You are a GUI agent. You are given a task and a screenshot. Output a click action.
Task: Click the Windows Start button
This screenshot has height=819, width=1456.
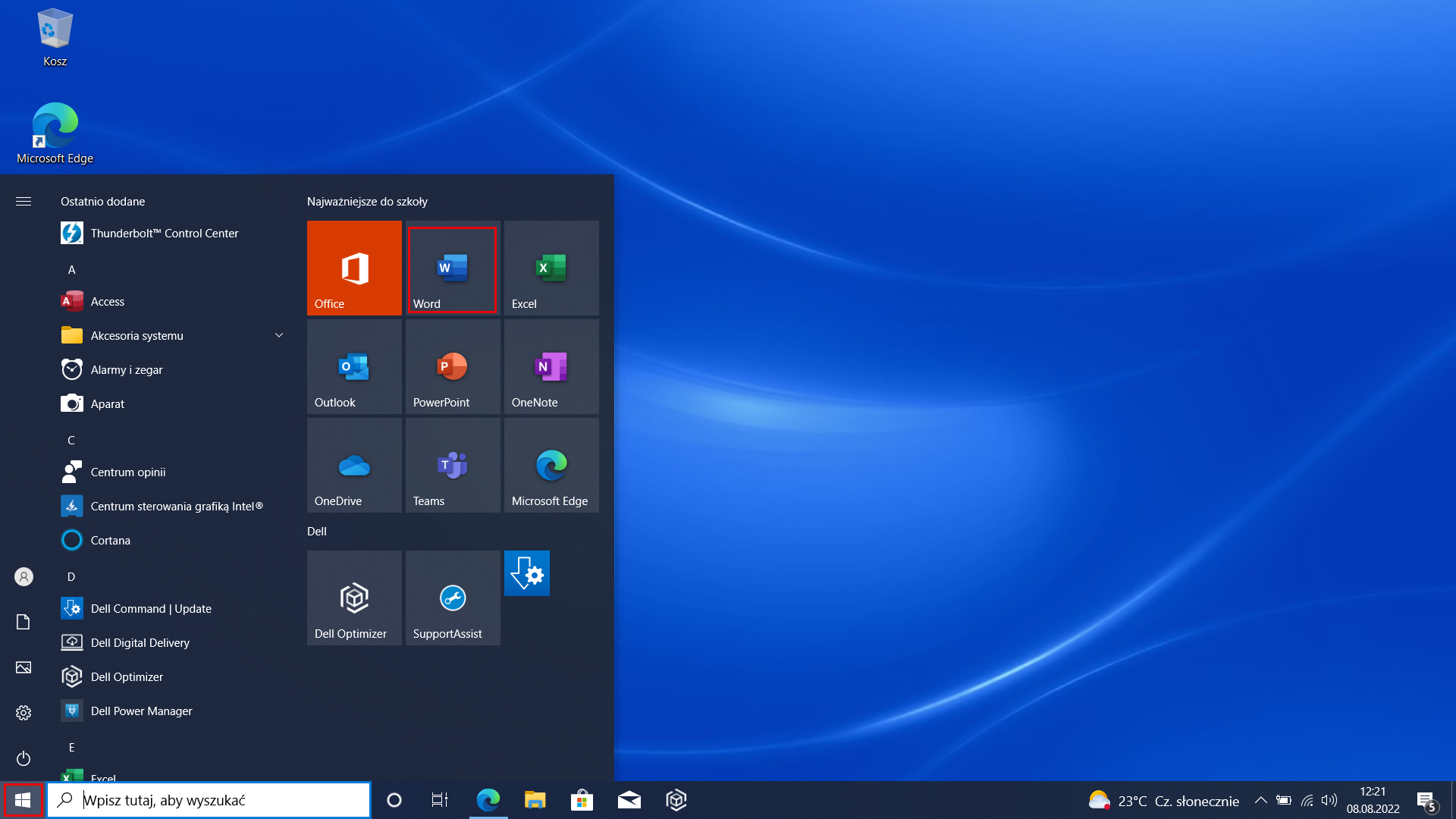coord(23,800)
